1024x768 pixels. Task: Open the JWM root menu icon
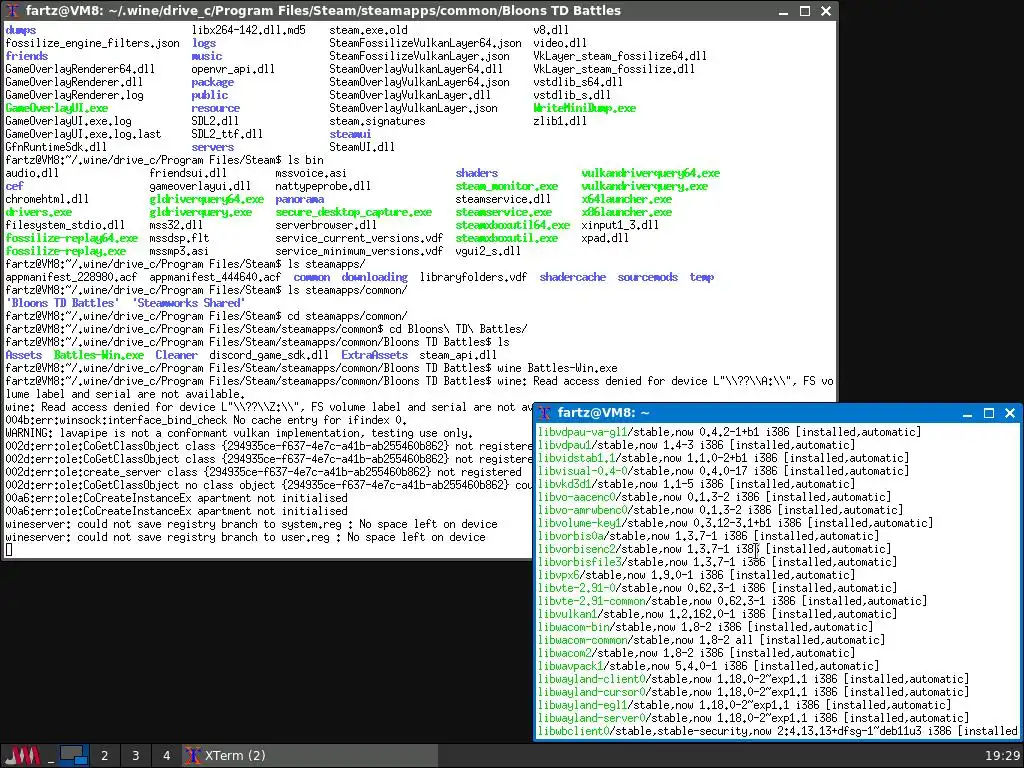pos(23,756)
